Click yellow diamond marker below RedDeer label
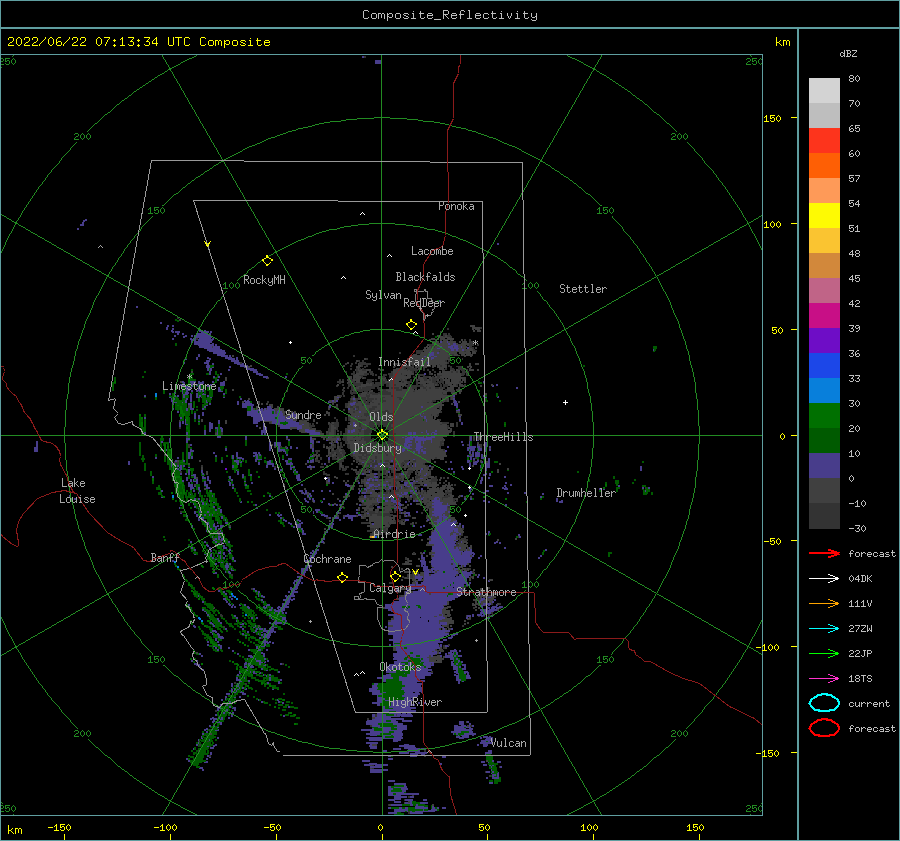 coord(411,324)
